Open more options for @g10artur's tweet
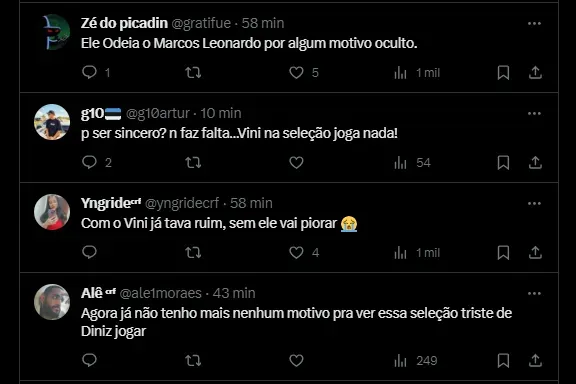The height and width of the screenshot is (384, 576). pos(534,114)
